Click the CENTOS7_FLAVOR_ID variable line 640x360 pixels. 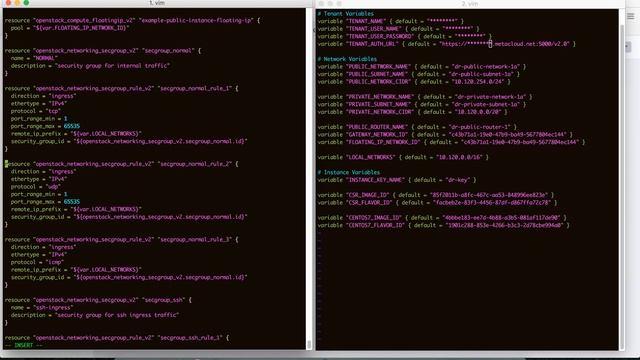click(444, 225)
